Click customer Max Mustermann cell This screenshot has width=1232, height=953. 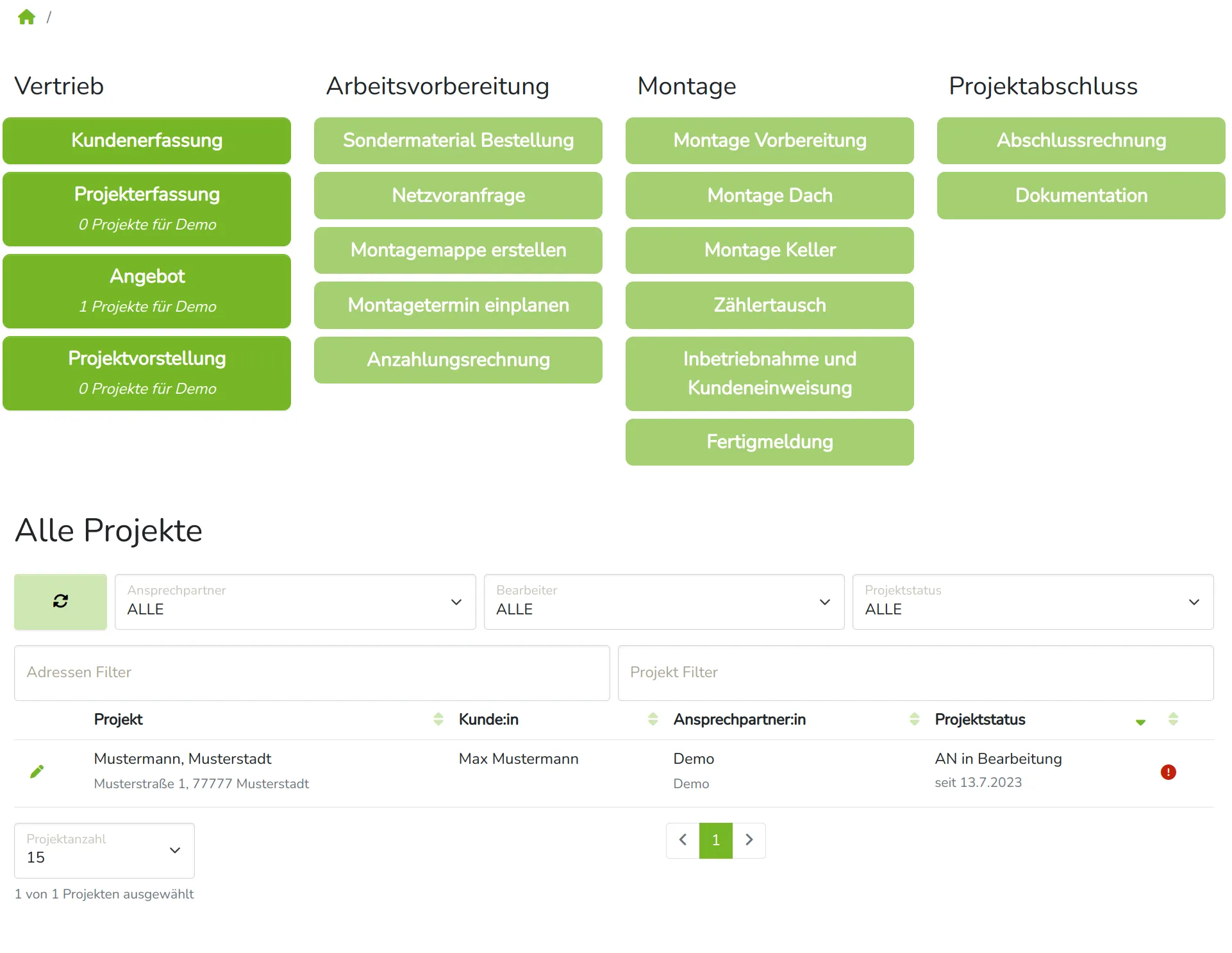pos(519,759)
